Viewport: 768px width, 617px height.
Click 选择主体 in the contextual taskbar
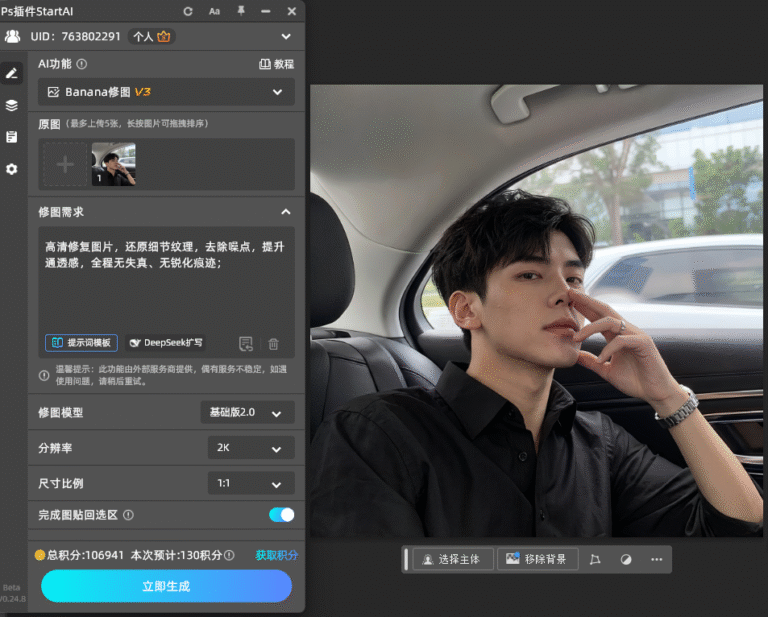(x=453, y=559)
